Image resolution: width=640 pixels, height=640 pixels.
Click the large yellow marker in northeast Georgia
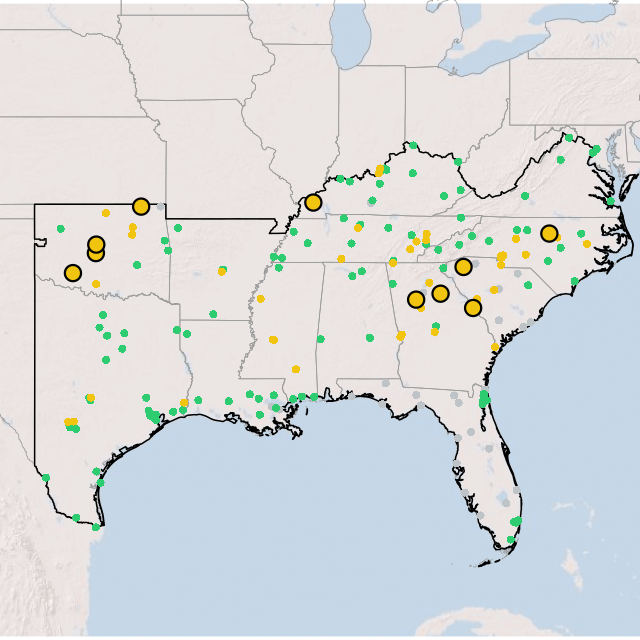(x=440, y=293)
